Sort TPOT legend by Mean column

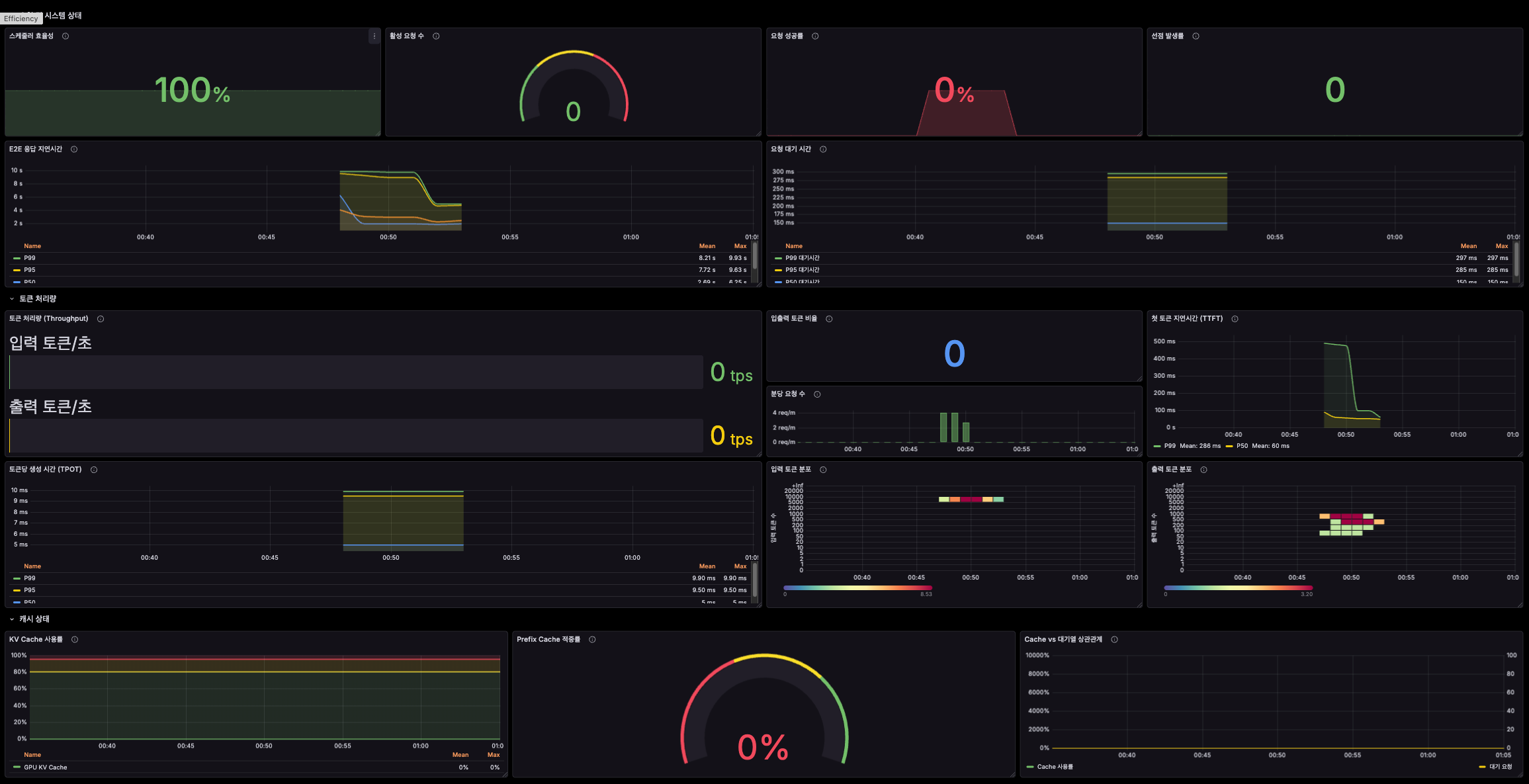click(x=707, y=566)
